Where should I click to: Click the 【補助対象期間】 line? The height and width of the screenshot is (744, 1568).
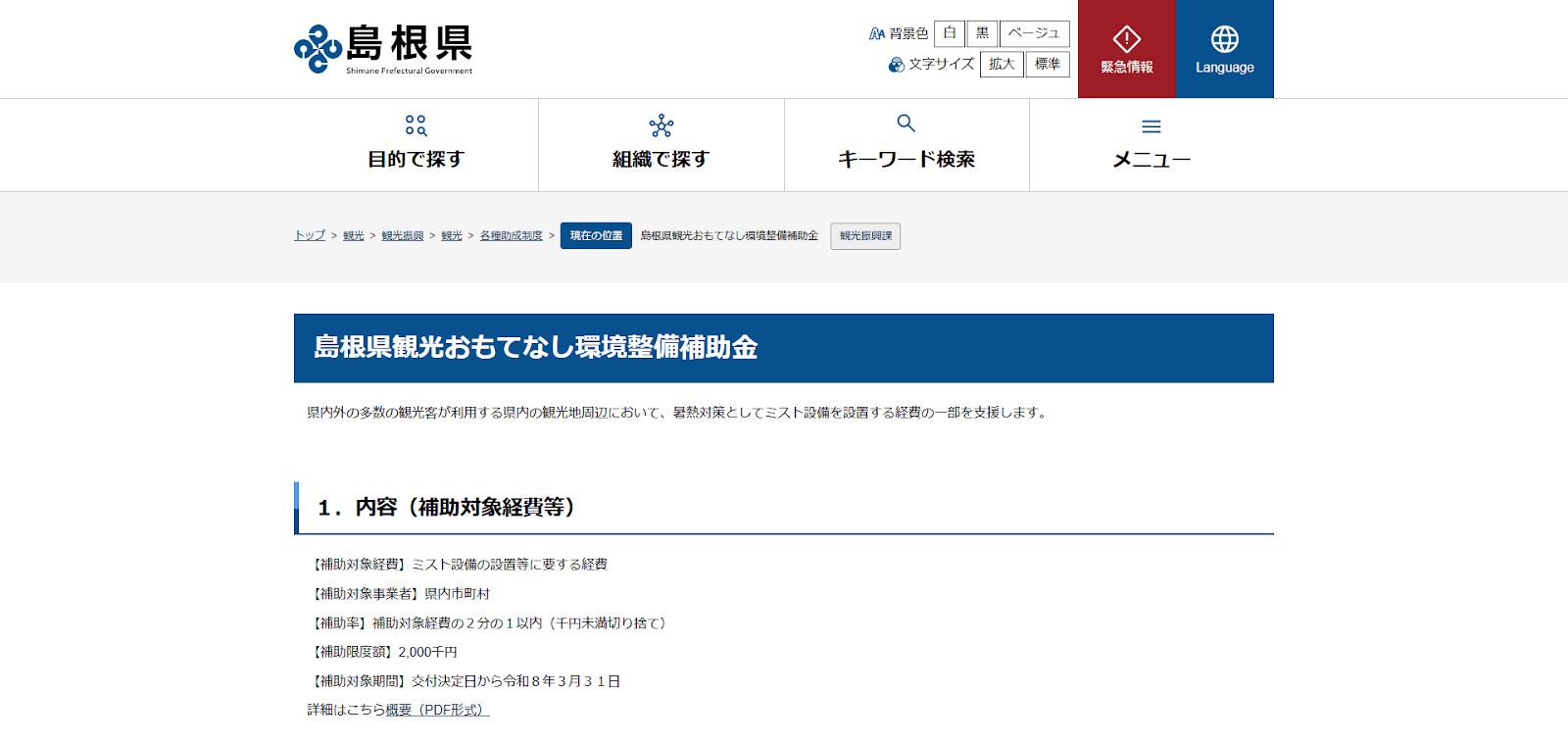464,681
